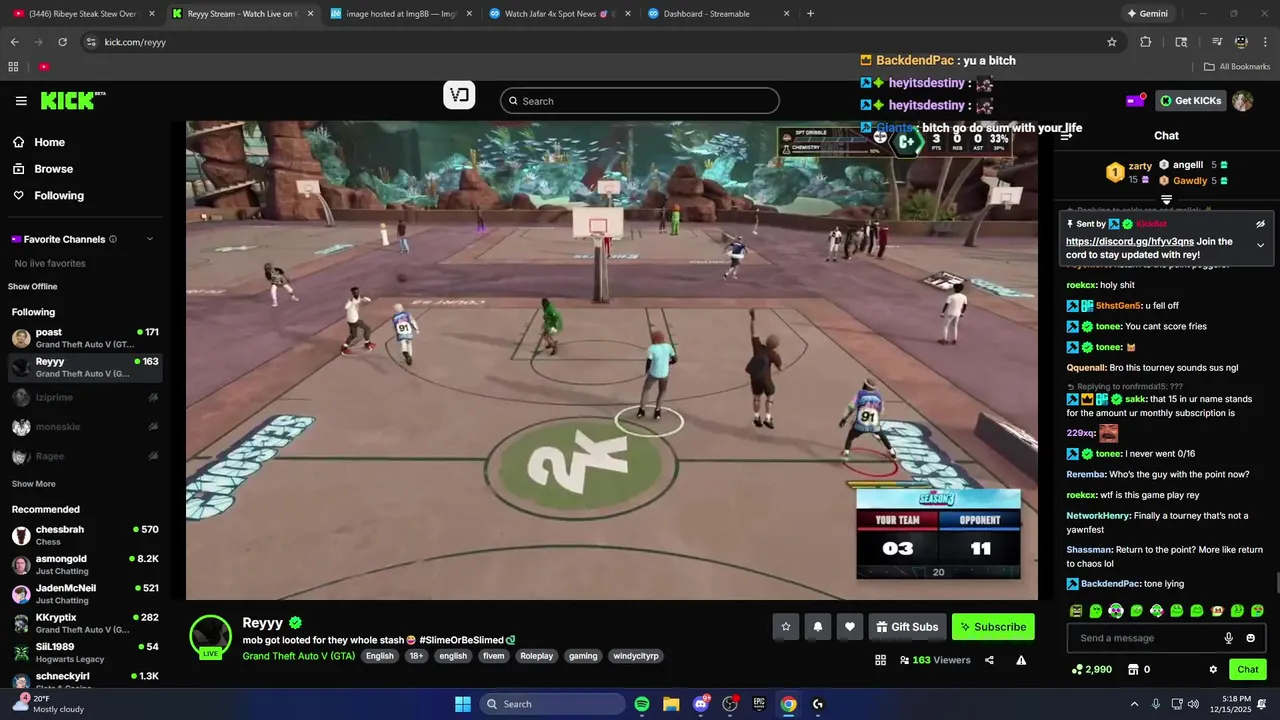Bookmark this page with the star

coord(1112,42)
